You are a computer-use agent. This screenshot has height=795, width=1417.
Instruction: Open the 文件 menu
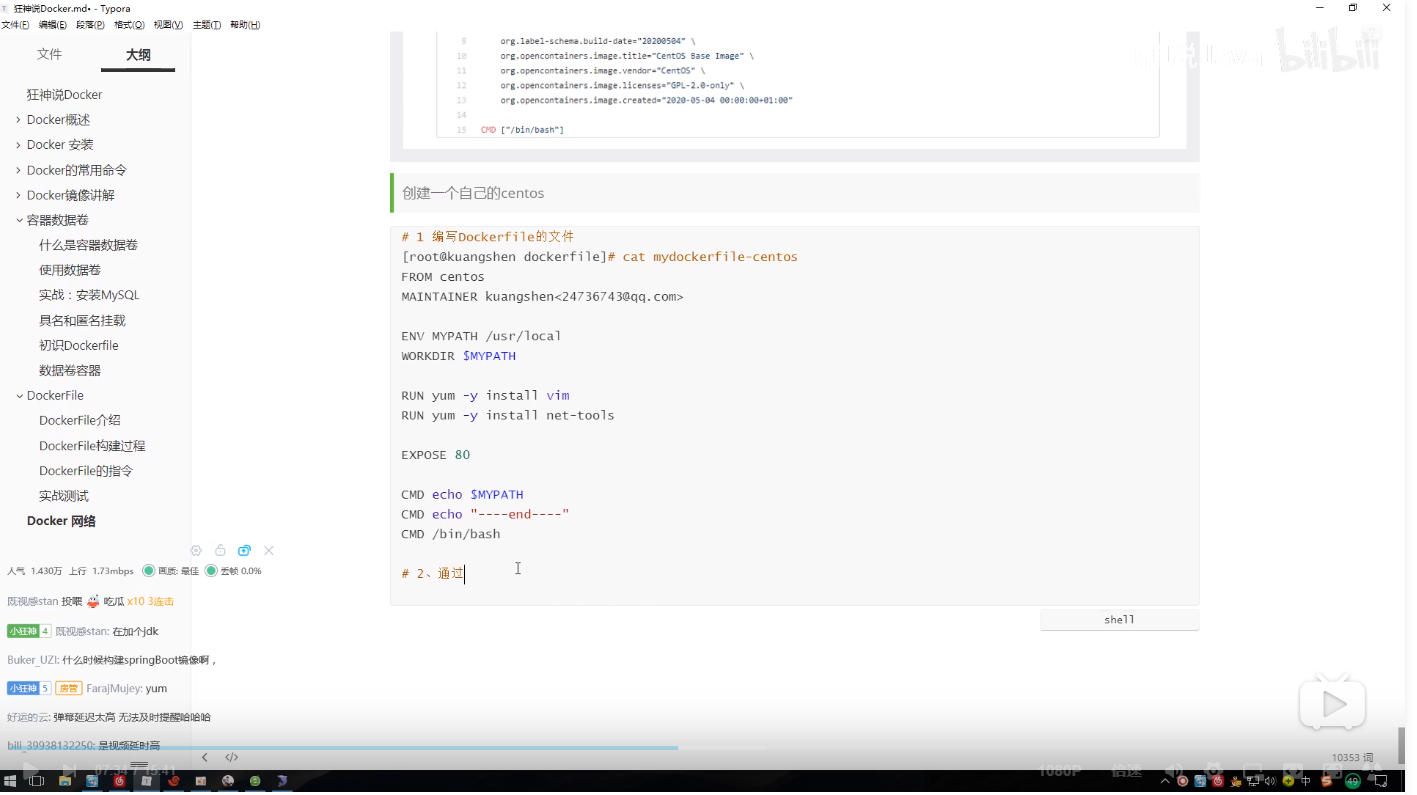15,25
